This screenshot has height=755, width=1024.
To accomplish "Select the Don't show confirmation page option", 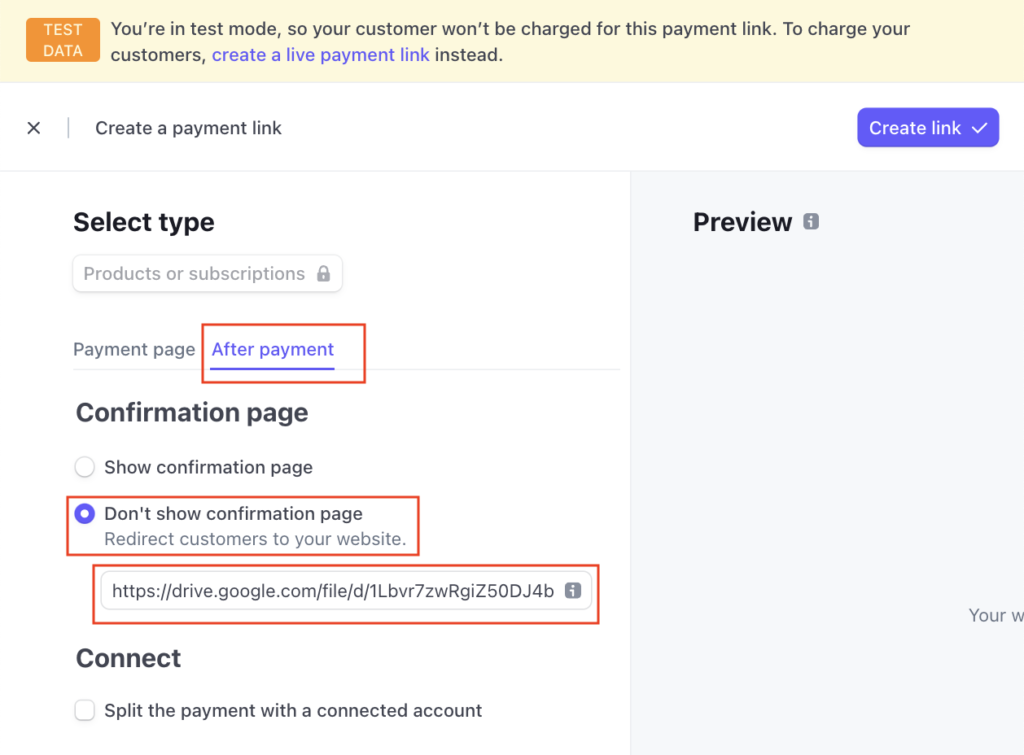I will [84, 514].
